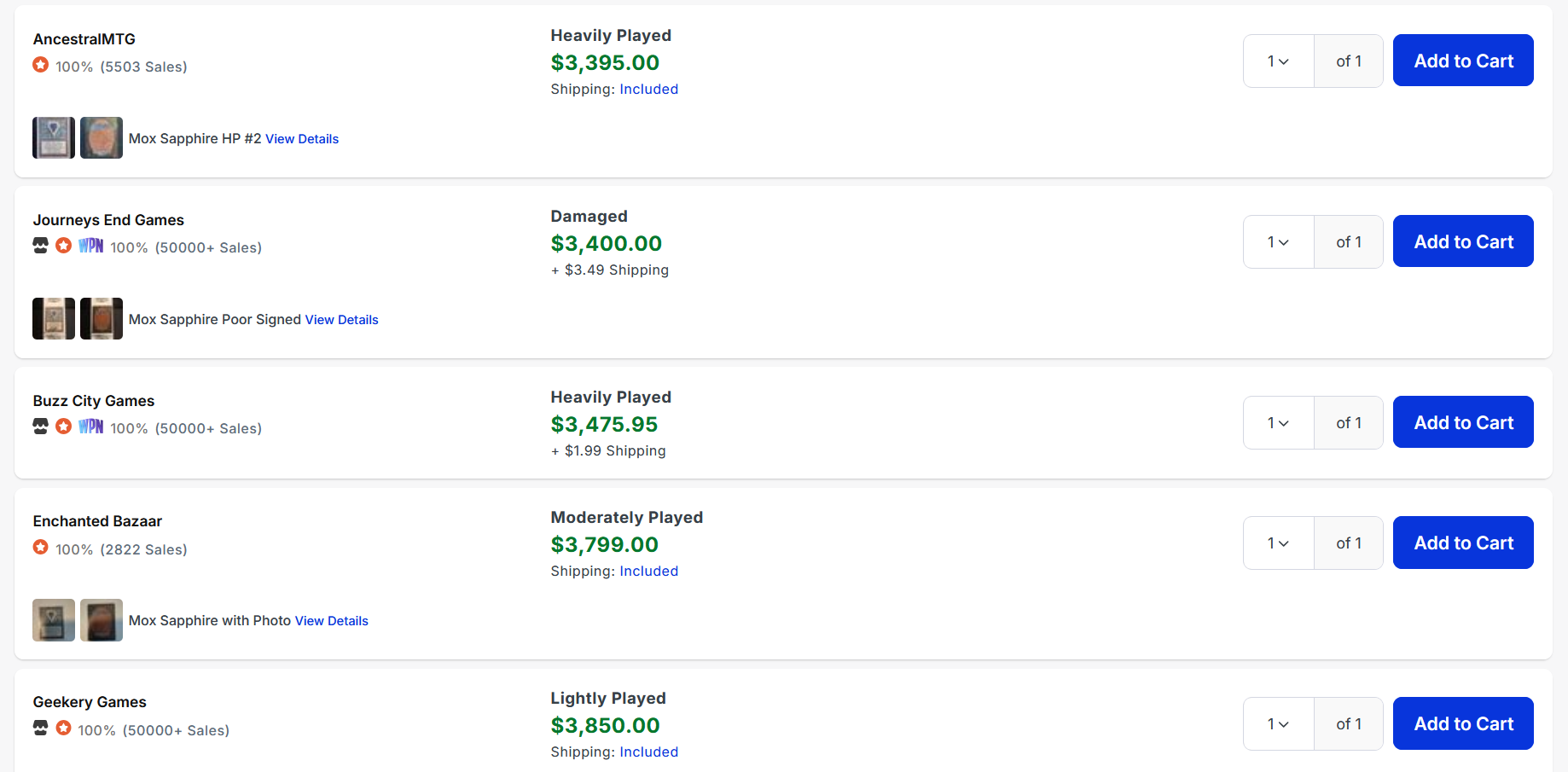The height and width of the screenshot is (772, 1568).
Task: Open AncestralMTG front card photo thumbnail
Action: click(54, 138)
